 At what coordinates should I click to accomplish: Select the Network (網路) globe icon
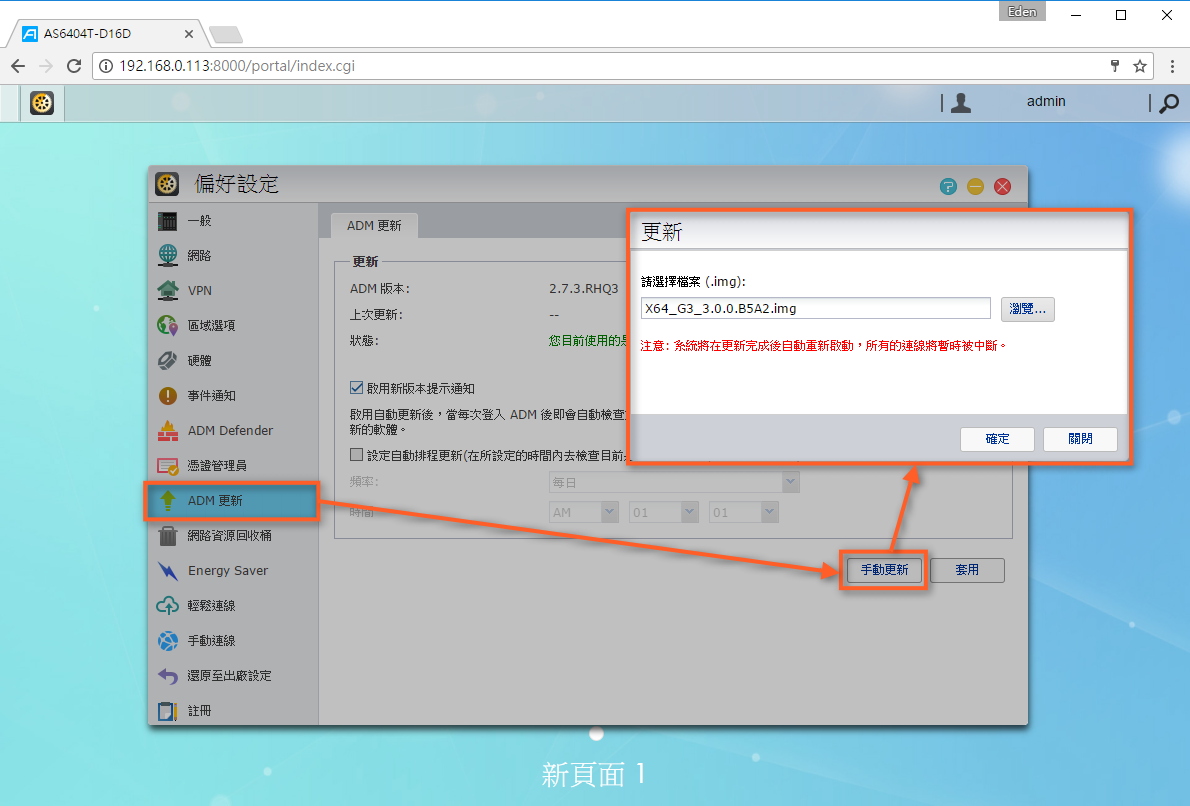[168, 256]
